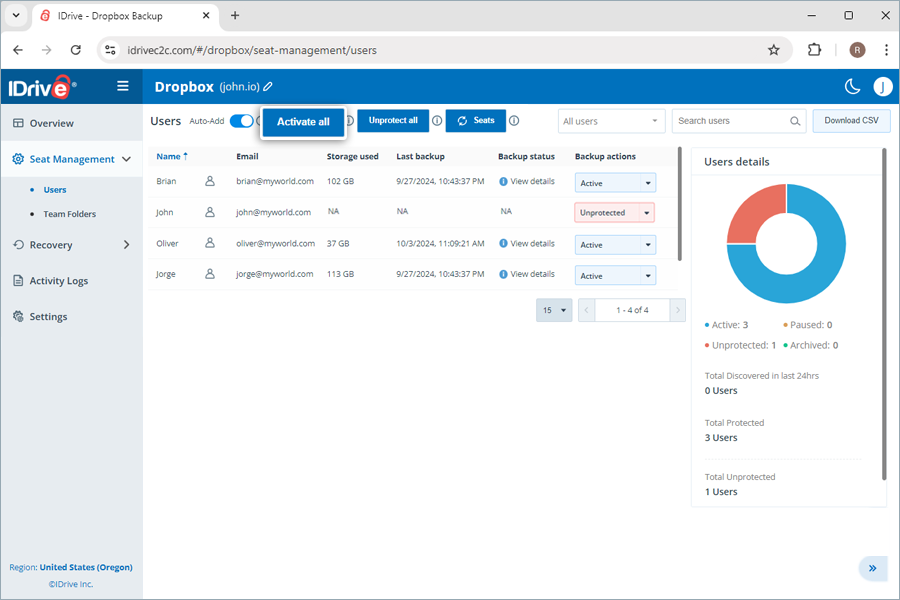
Task: Click brian@myworld.com email cell
Action: point(275,181)
